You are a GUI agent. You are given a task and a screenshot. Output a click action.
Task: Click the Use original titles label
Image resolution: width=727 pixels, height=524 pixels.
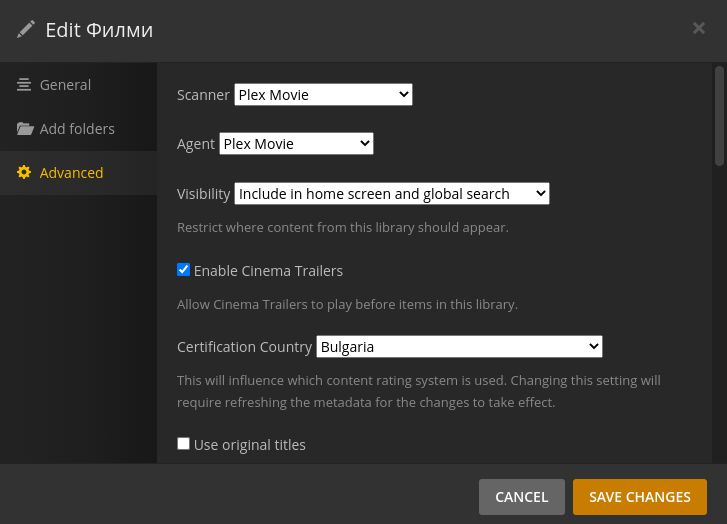click(x=250, y=445)
